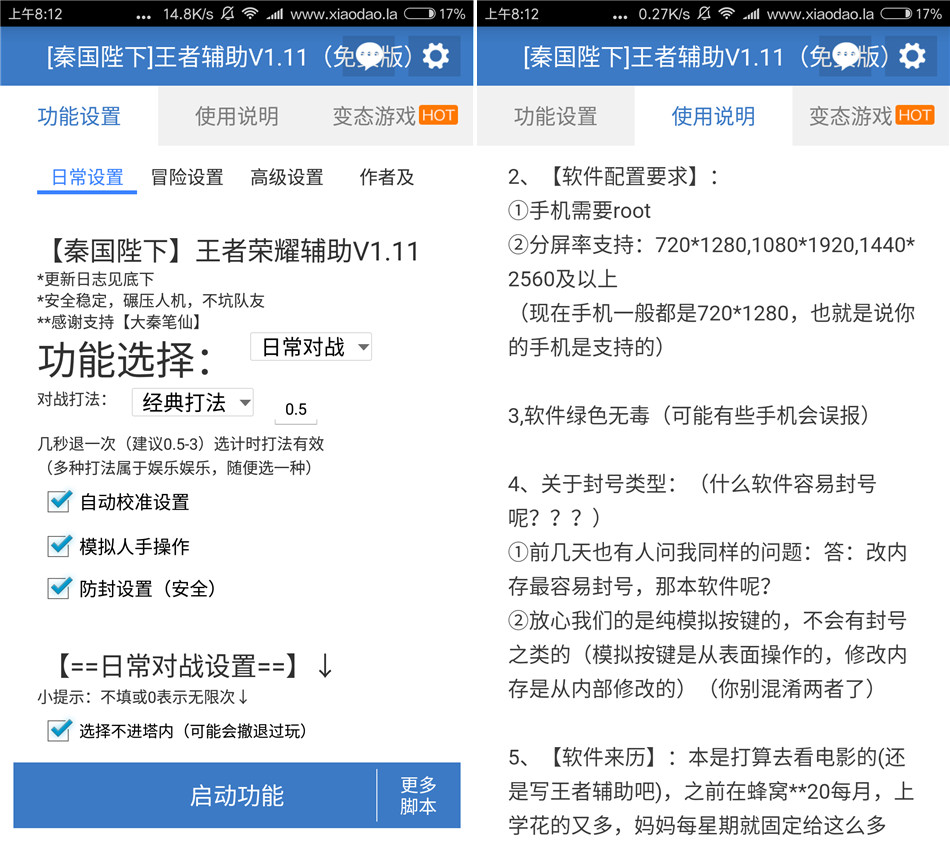The image size is (950, 841).
Task: Toggle the 自动校准设置 checkbox
Action: point(59,501)
